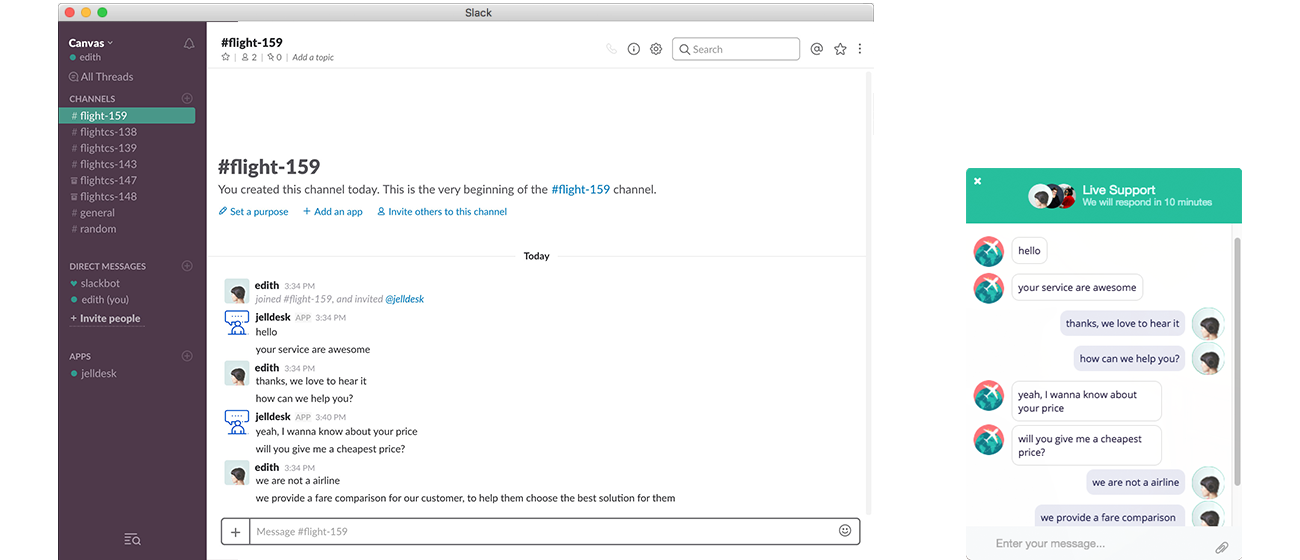This screenshot has height=560, width=1300.
Task: Select the #flight-159 channel in the sidebar
Action: pyautogui.click(x=127, y=116)
